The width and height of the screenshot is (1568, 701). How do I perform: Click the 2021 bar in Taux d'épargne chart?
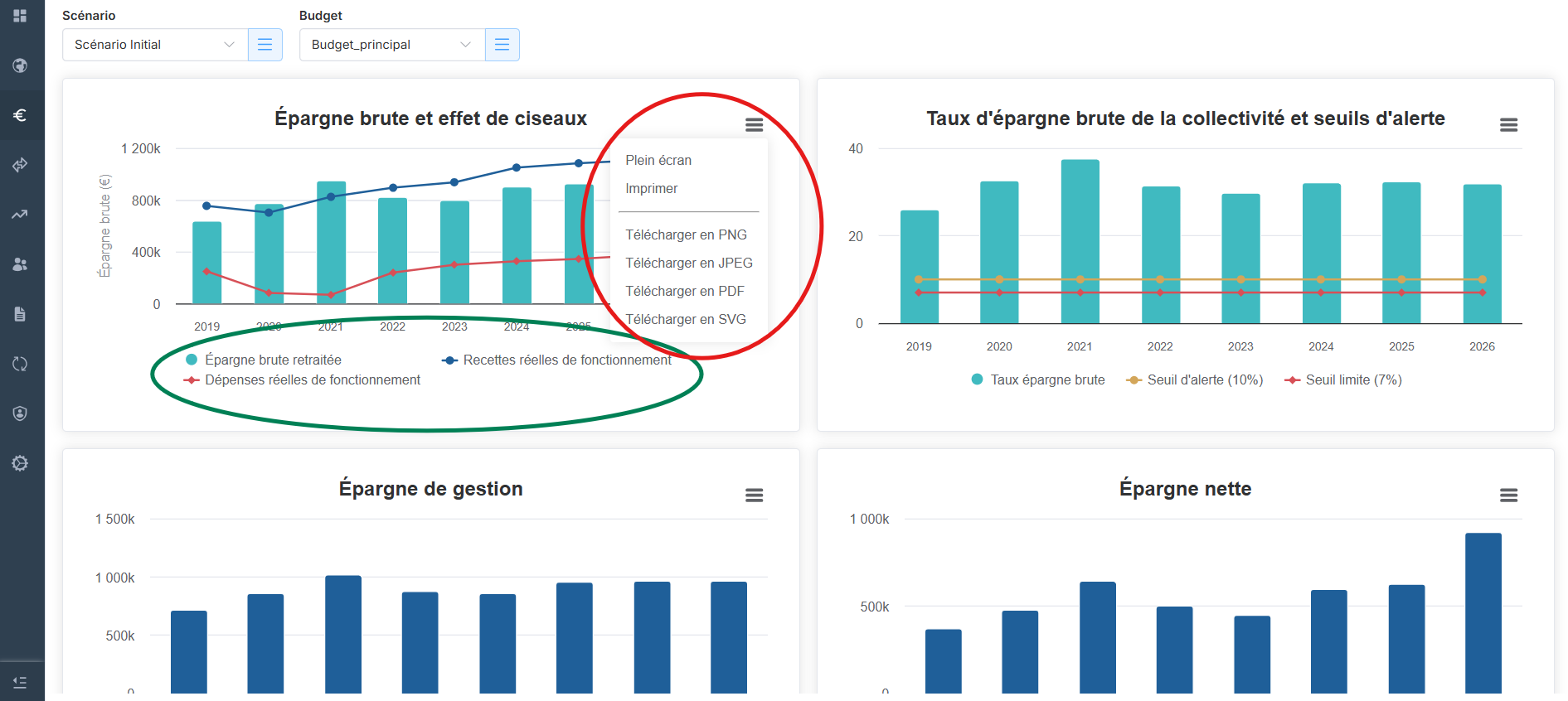[x=1080, y=240]
